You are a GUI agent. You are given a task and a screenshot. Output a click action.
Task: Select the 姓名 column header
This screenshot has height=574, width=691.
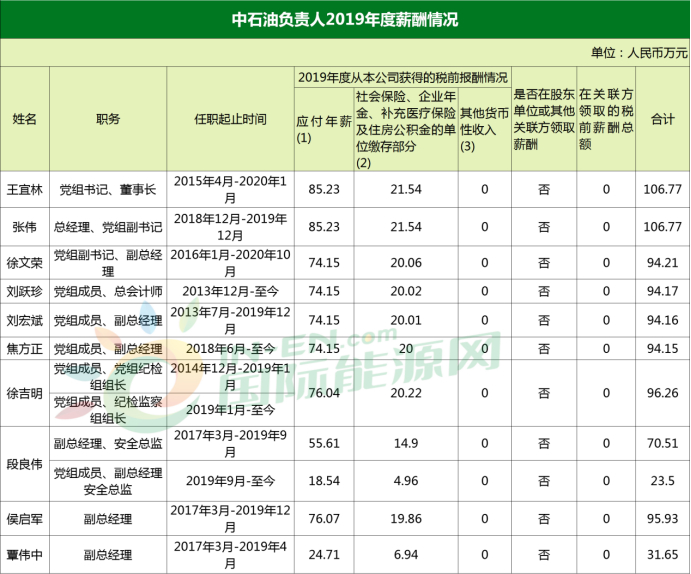tap(25, 119)
